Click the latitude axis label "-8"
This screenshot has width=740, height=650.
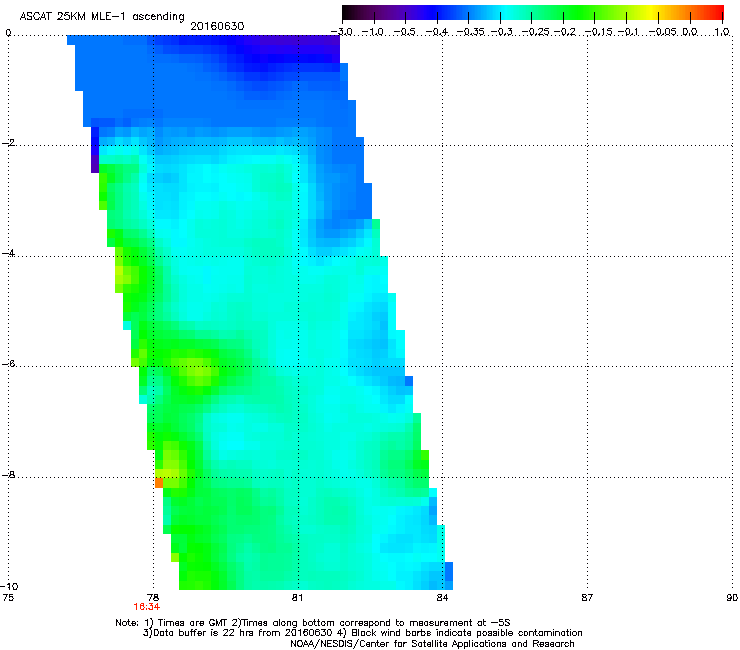tap(8, 475)
